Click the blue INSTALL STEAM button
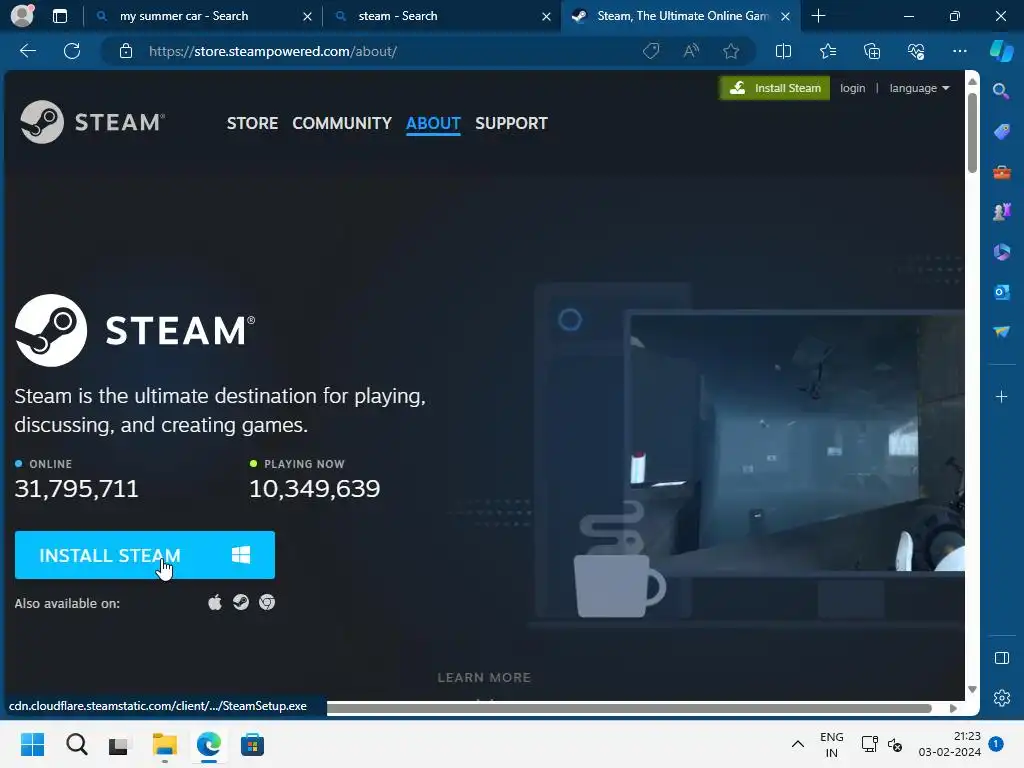The width and height of the screenshot is (1024, 768). point(144,554)
